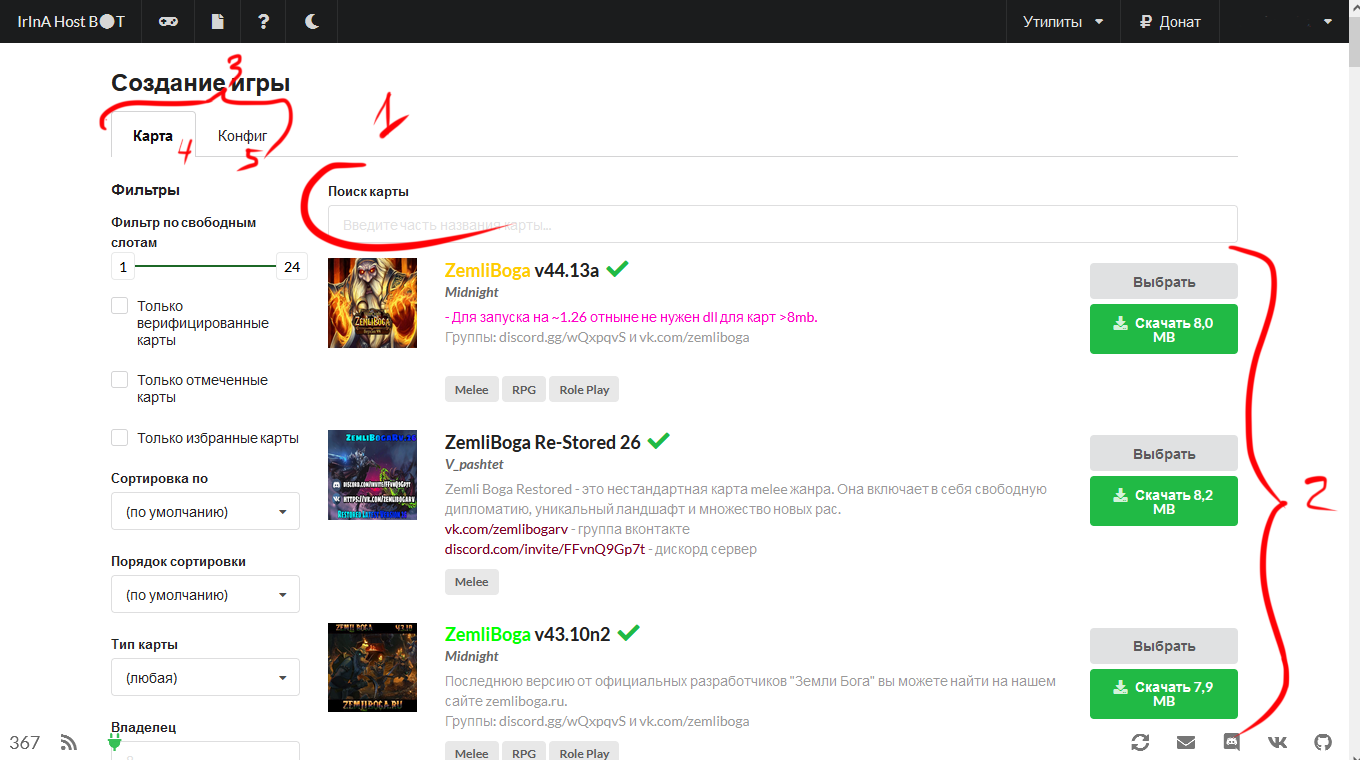Focus the 'Поиск карты' search field
This screenshot has width=1360, height=760.
(783, 225)
